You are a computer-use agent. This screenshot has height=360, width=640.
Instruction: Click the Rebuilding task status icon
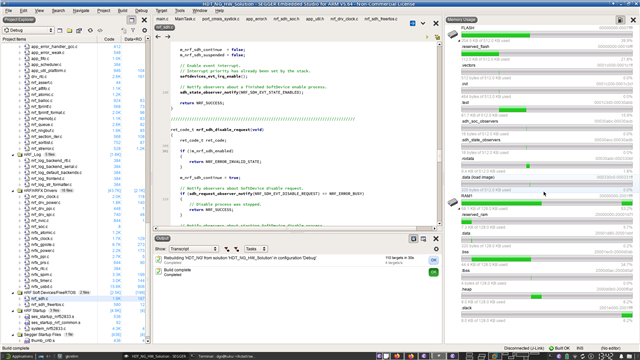158,260
